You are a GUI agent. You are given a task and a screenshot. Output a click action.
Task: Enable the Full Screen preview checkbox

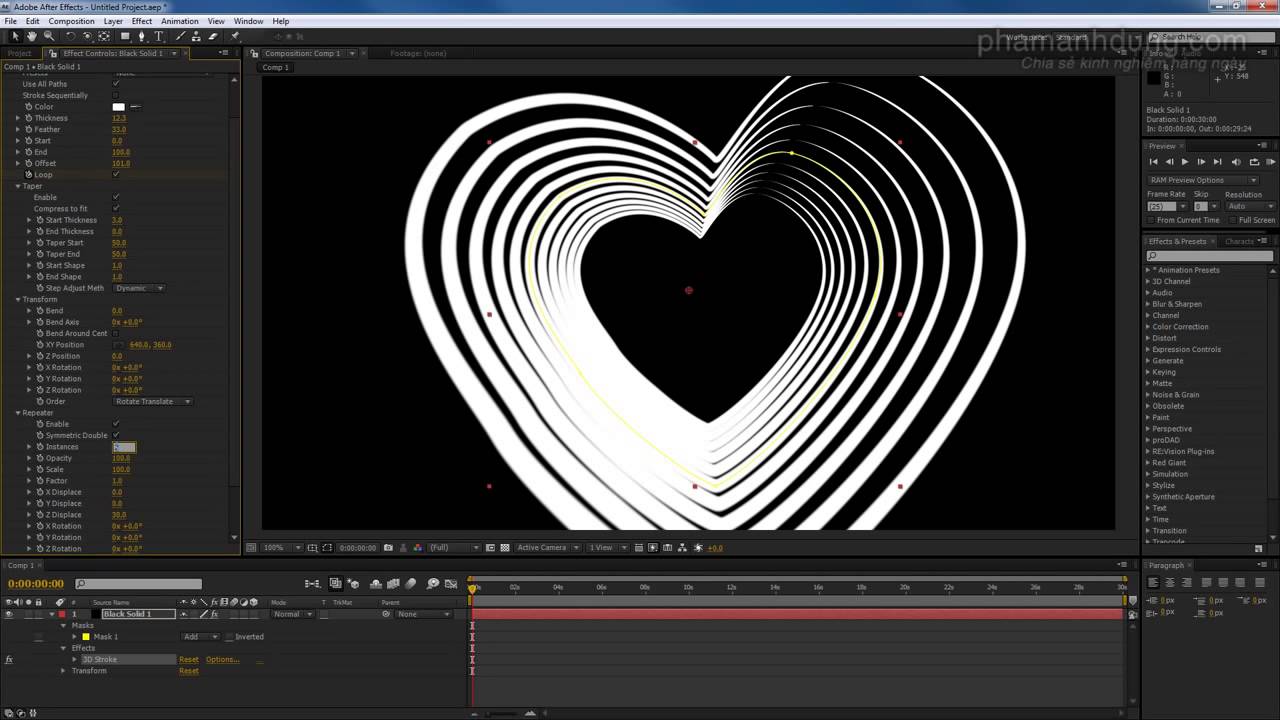pyautogui.click(x=1234, y=220)
